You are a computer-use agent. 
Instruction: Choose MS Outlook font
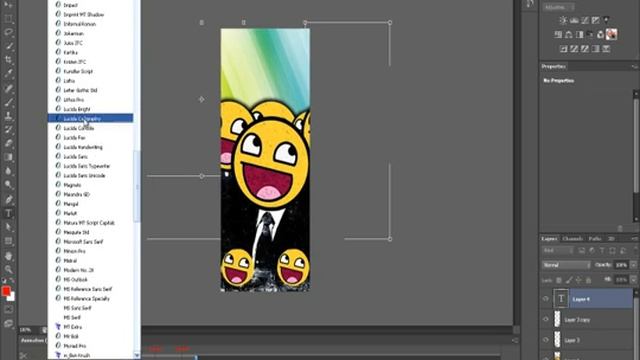pyautogui.click(x=90, y=280)
